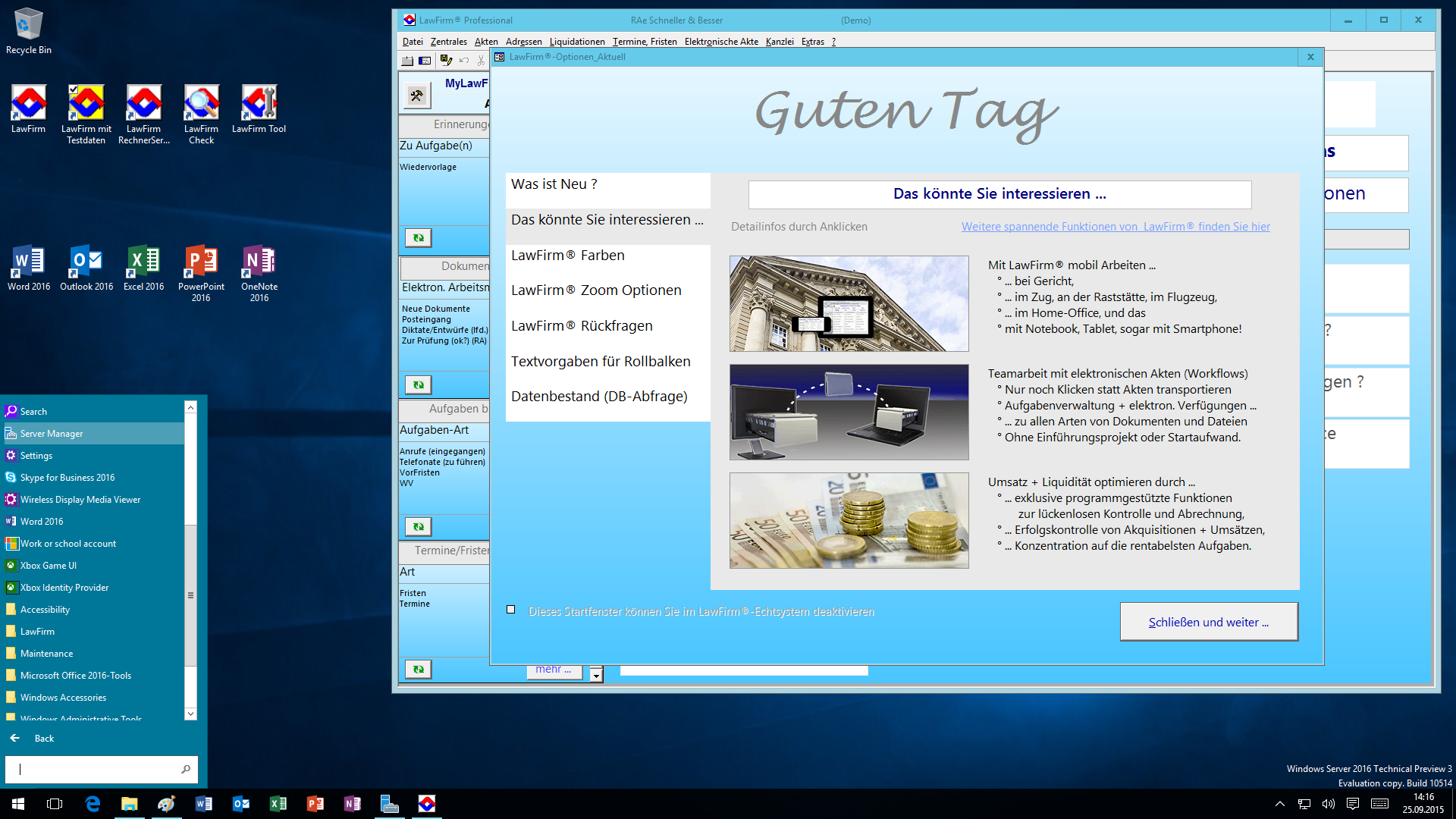Open Weitere spannende Funktionen link
The image size is (1456, 819).
coord(1115,227)
